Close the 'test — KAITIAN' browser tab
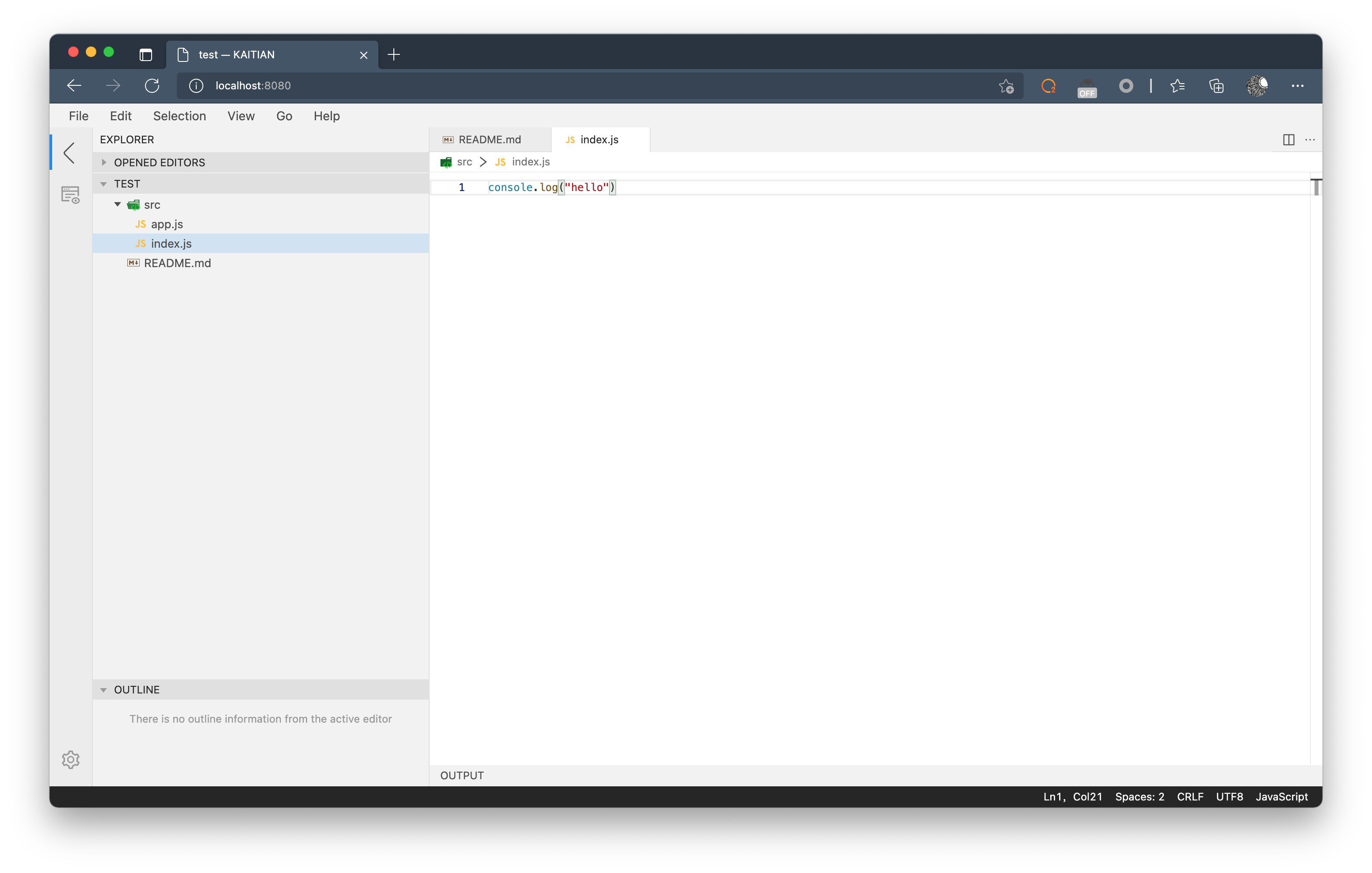Image resolution: width=1372 pixels, height=873 pixels. tap(363, 55)
